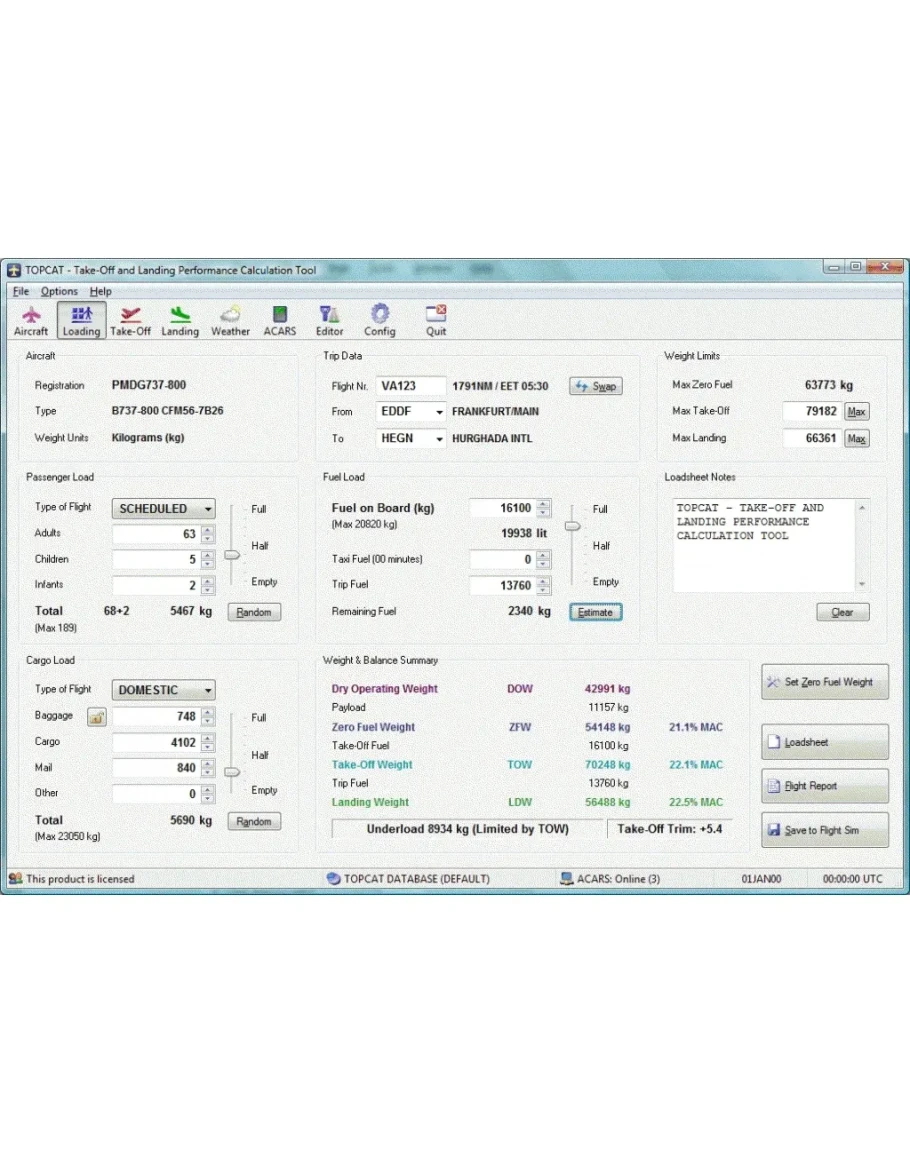This screenshot has height=1155, width=910.
Task: Open the Aircraft toolbar page
Action: tap(31, 321)
